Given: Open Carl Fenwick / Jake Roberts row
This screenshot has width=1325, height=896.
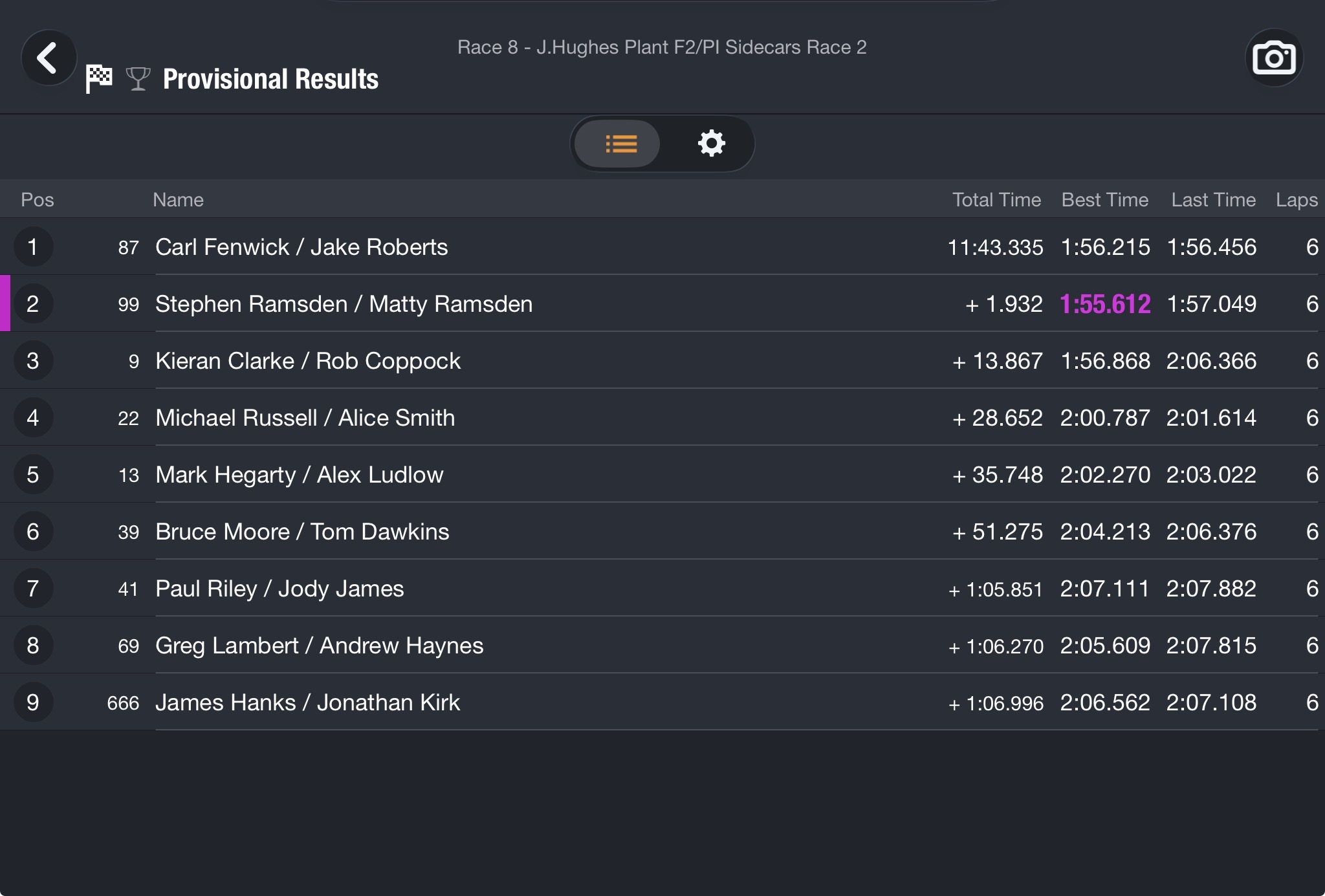Looking at the screenshot, I should pos(662,247).
